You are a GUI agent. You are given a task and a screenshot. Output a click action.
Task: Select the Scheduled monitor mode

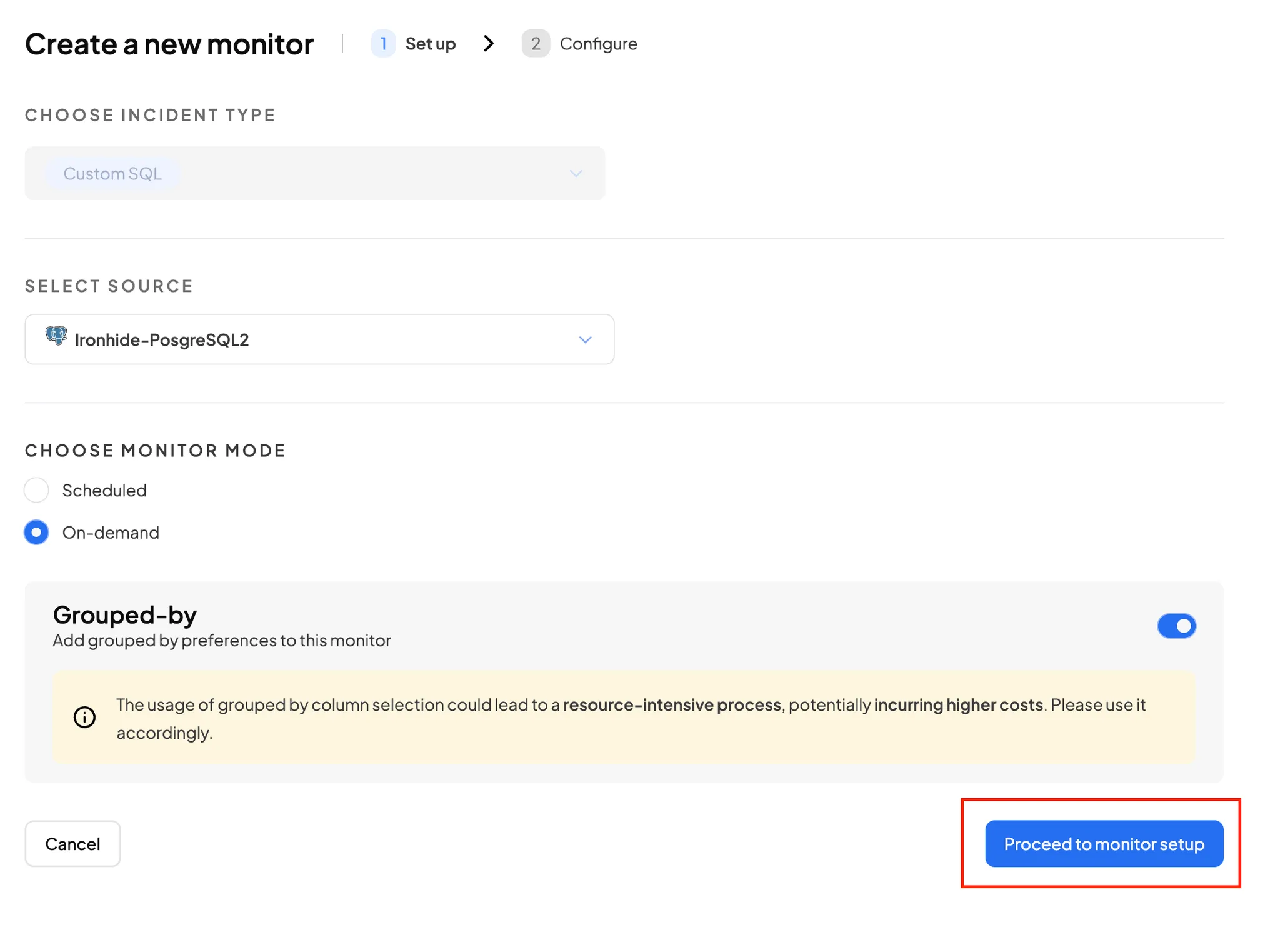pos(36,490)
